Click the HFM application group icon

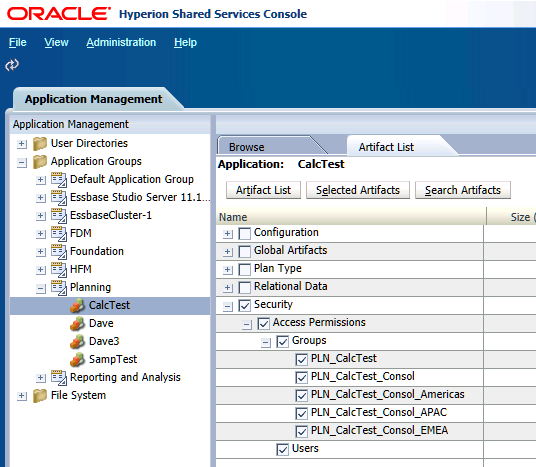click(x=59, y=270)
